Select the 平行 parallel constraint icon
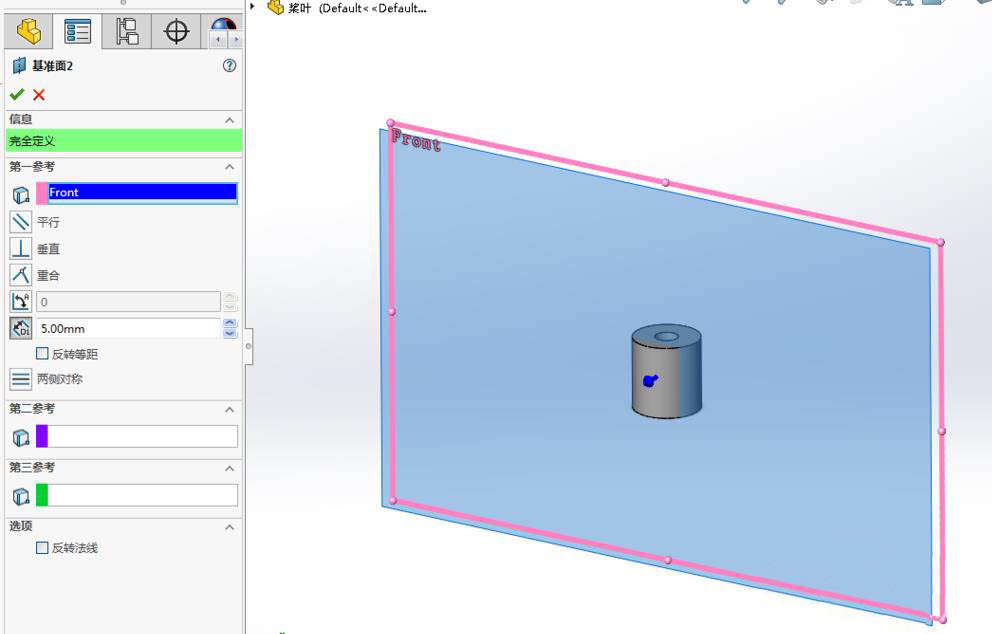The height and width of the screenshot is (634, 992). click(21, 221)
